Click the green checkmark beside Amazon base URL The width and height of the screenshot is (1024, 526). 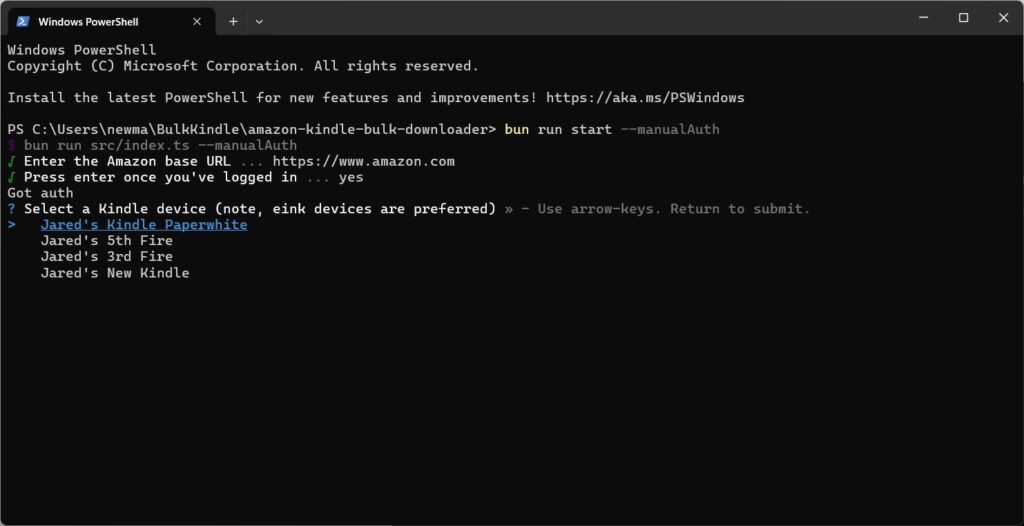click(12, 161)
